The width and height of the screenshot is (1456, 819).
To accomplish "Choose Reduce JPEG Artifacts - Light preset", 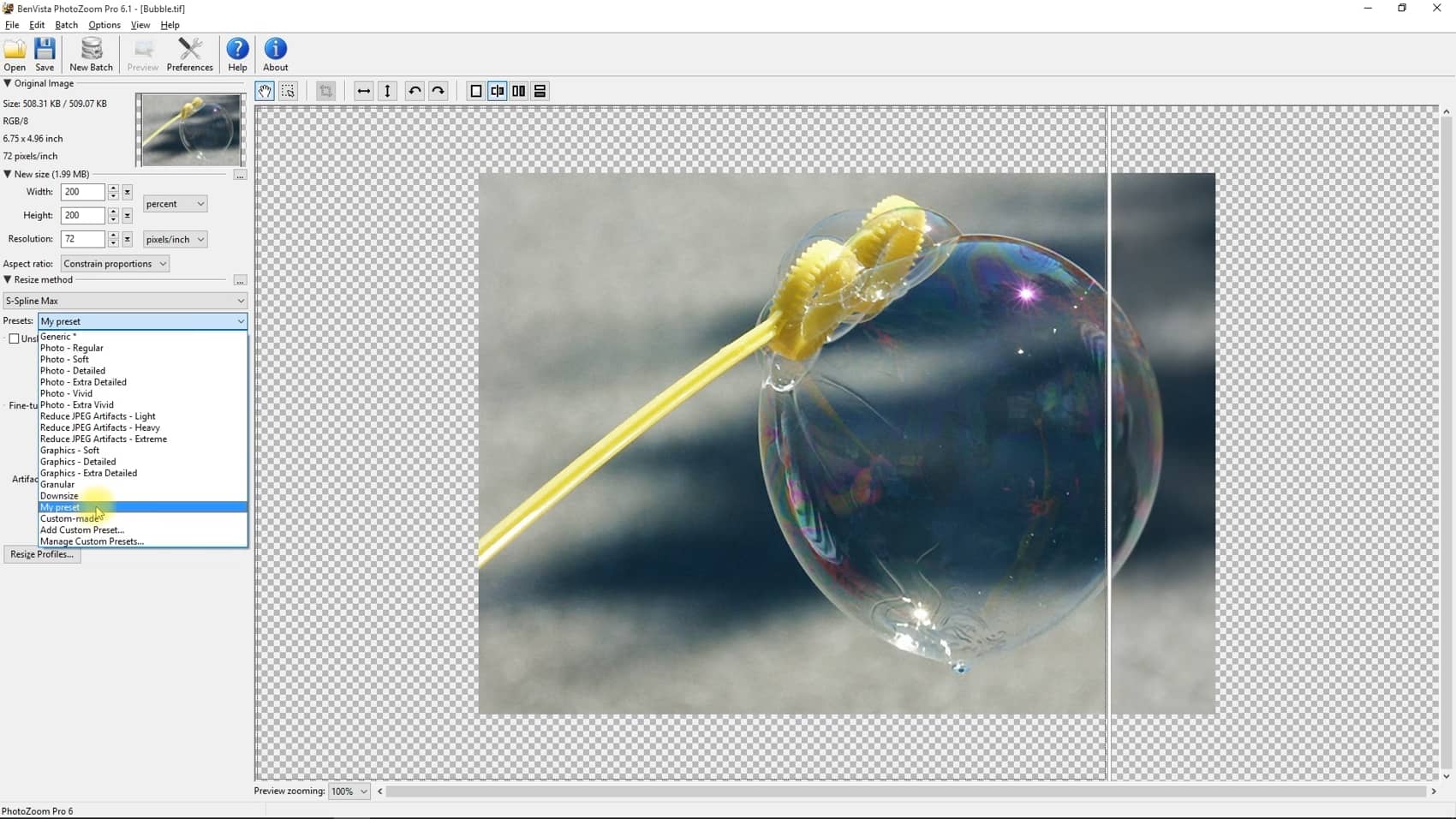I will (x=143, y=416).
